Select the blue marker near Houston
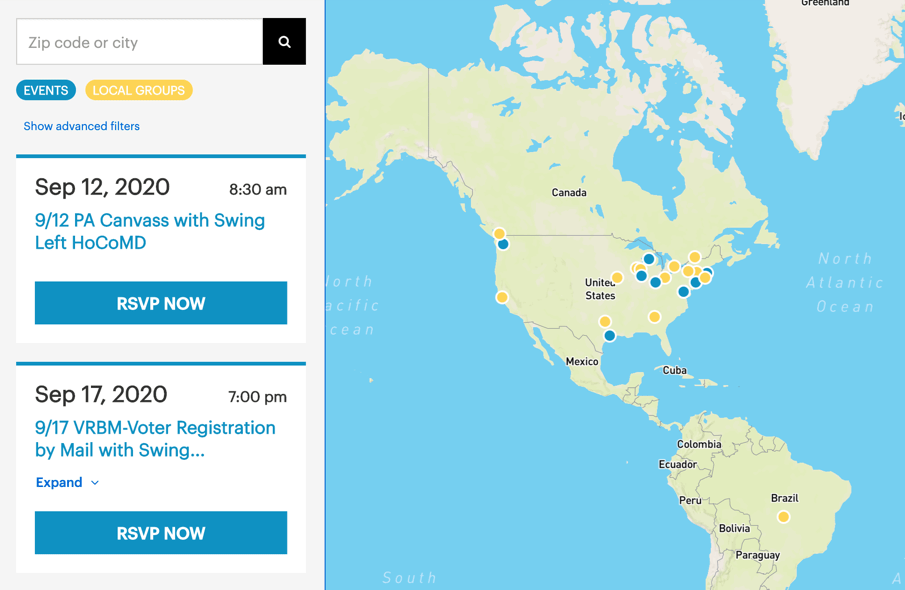The height and width of the screenshot is (590, 905). (x=610, y=336)
